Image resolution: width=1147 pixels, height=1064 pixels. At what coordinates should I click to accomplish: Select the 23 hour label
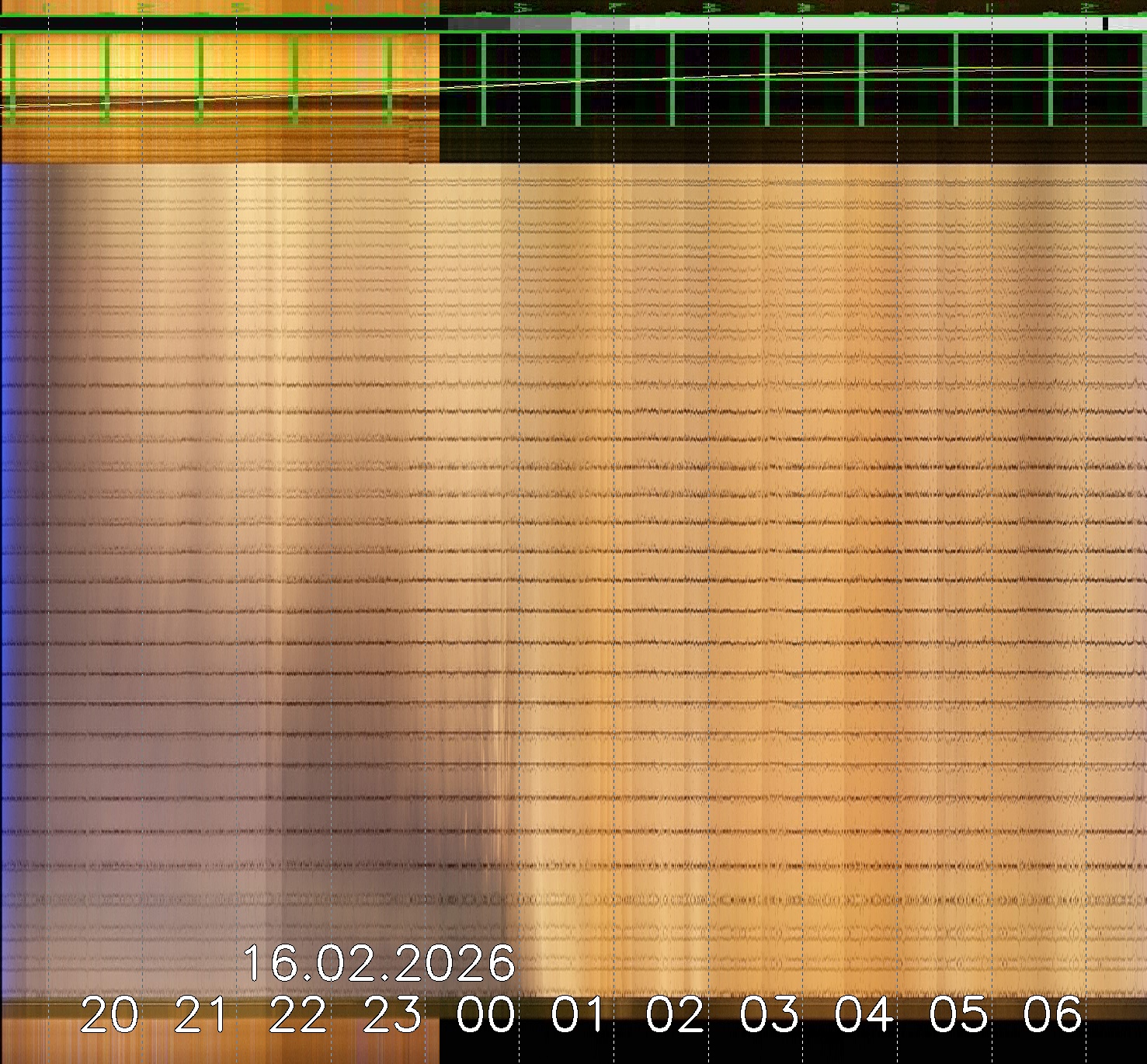click(x=392, y=1015)
